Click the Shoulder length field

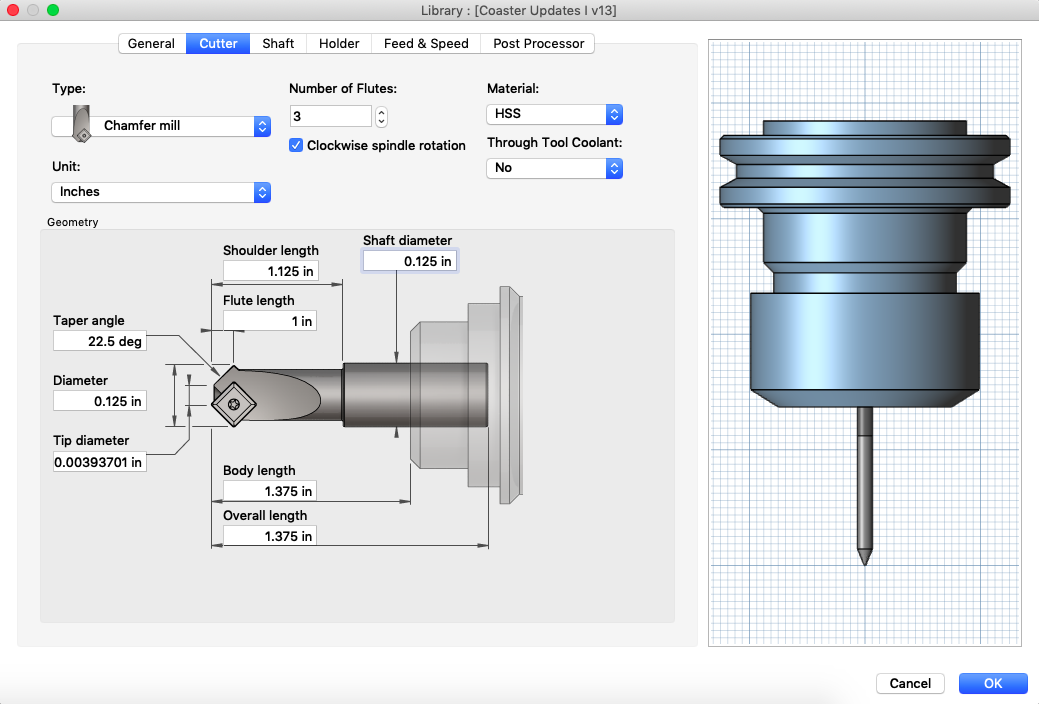(x=270, y=271)
